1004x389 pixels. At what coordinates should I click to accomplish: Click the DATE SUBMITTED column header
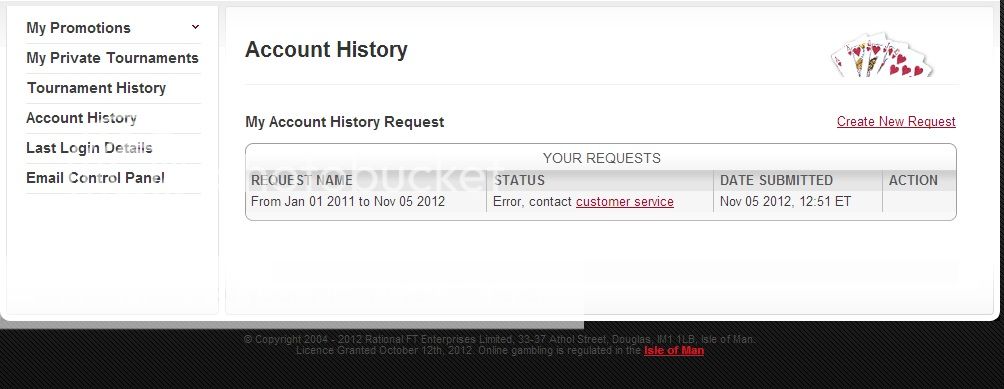(x=776, y=180)
